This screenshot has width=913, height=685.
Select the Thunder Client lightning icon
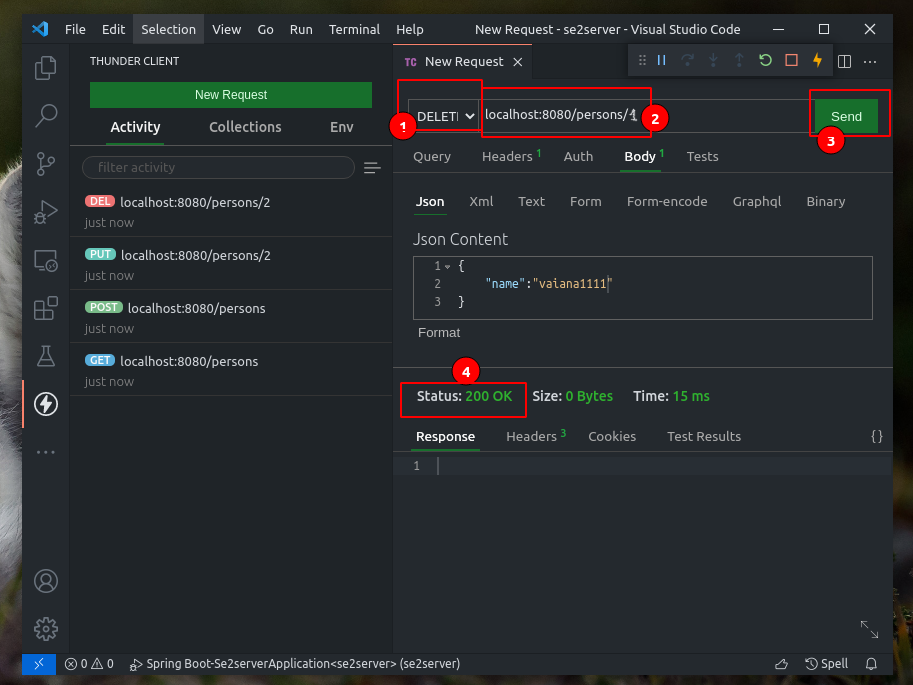45,404
